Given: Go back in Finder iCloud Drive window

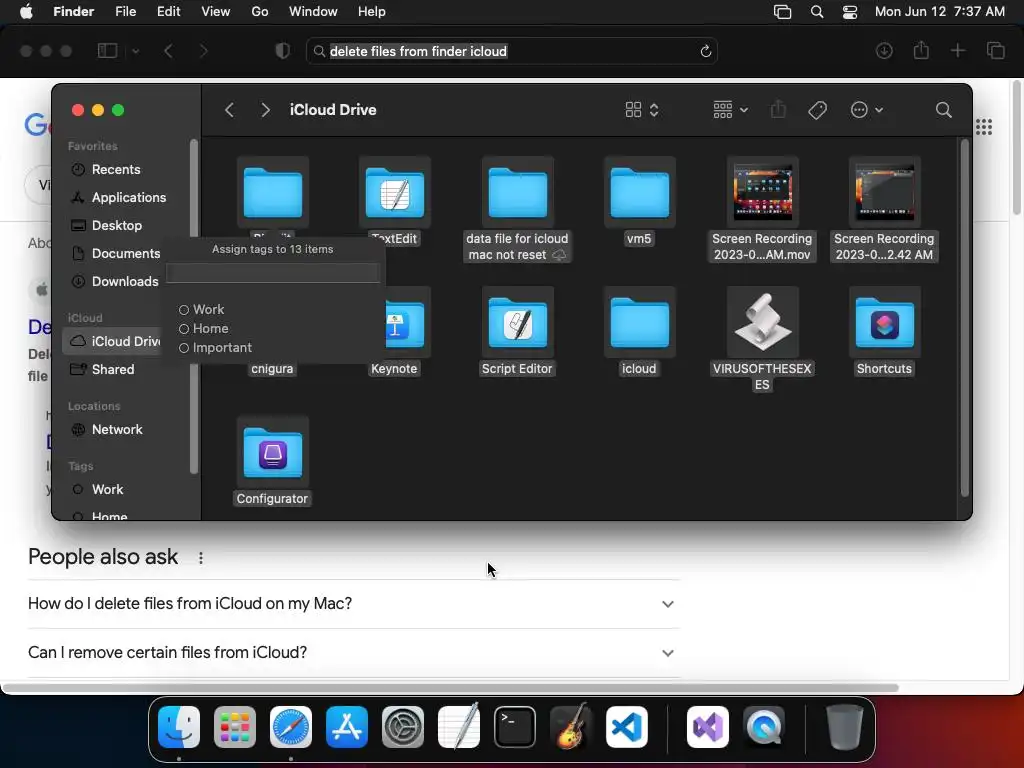Looking at the screenshot, I should [x=229, y=110].
